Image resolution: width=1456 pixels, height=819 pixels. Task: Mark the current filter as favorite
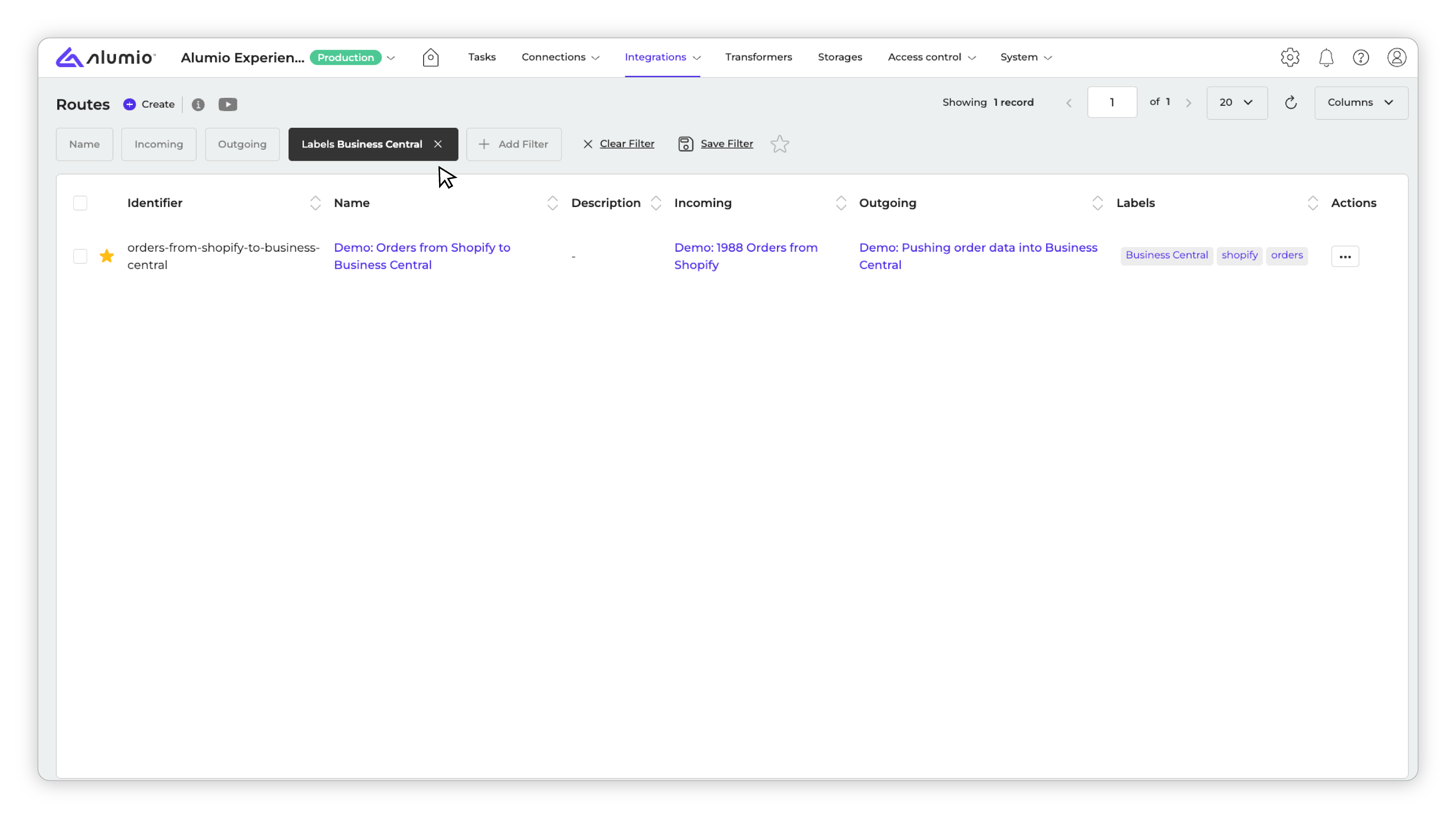point(780,144)
